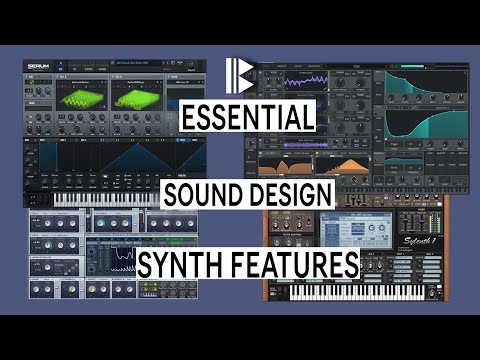Open Serum's filter type dropdown
Viewport: 480px width, 360px height.
185,82
